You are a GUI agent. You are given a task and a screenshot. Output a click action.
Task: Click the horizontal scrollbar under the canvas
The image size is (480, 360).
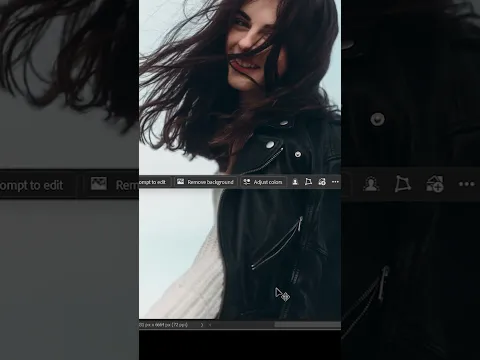tap(307, 324)
